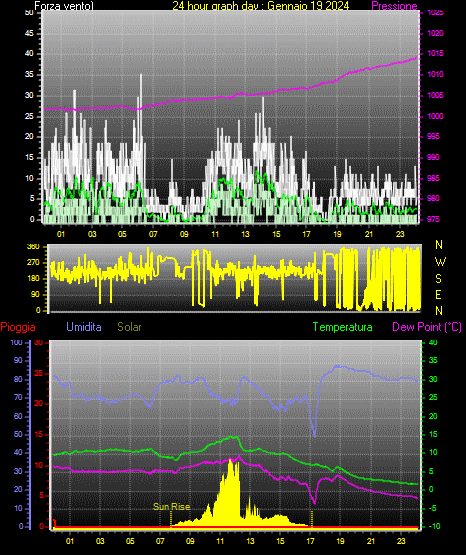The image size is (466, 555).
Task: Click the Forza vento title label
Action: 64,6
